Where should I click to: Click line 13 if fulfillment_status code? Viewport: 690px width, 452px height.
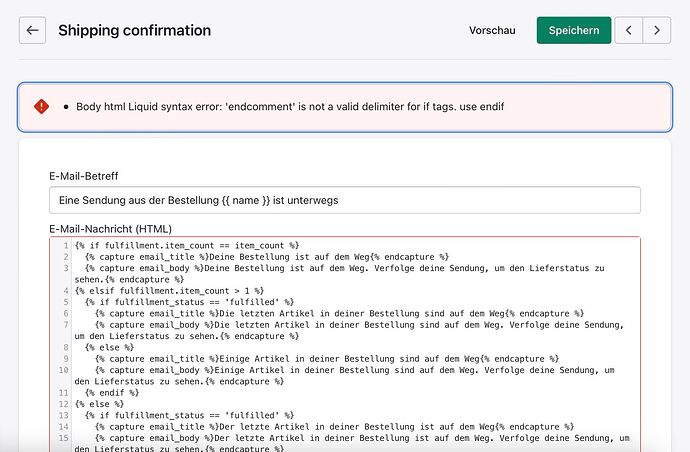pos(189,415)
